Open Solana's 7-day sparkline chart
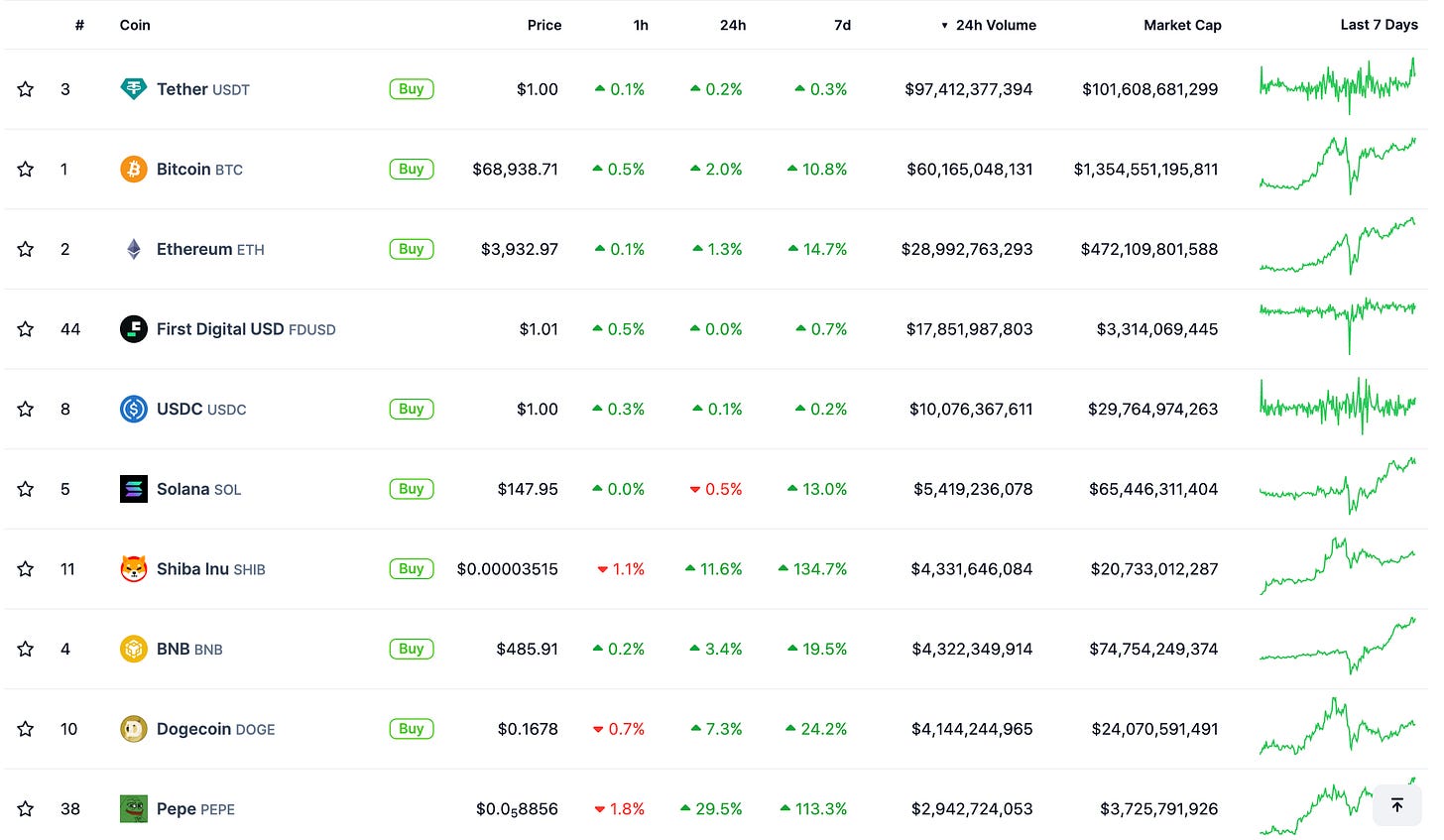Image resolution: width=1444 pixels, height=840 pixels. coord(1338,486)
